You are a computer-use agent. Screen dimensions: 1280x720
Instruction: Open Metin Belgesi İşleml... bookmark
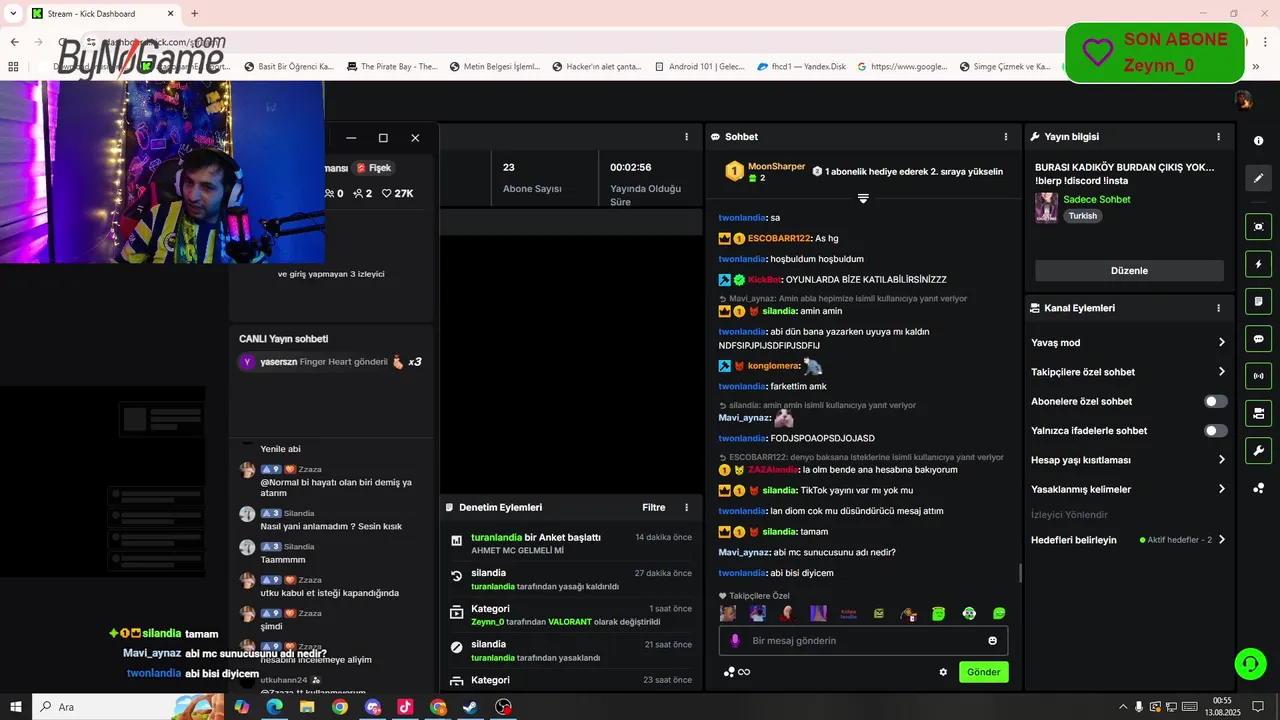point(495,67)
